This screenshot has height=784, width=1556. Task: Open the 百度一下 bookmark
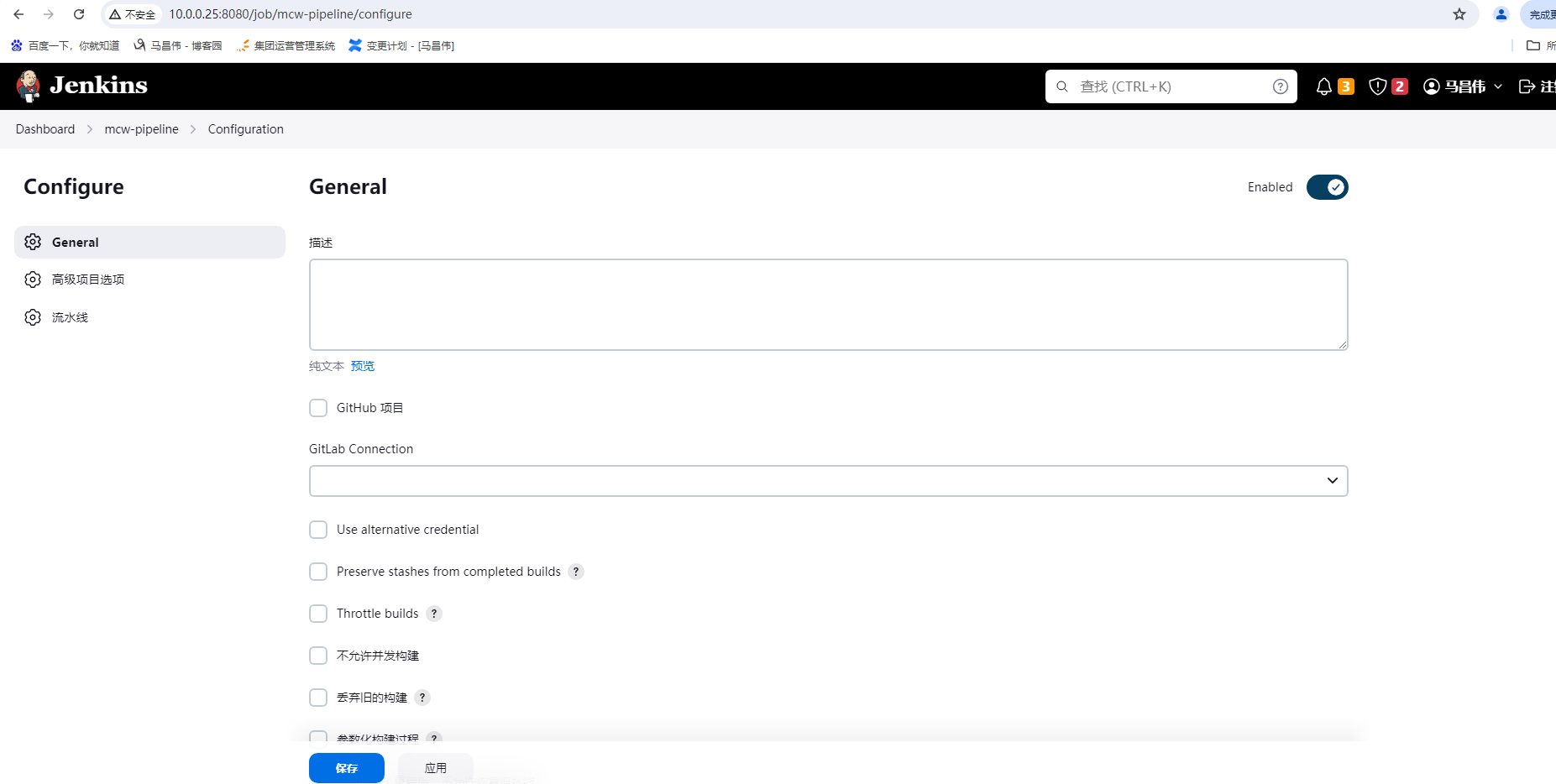coord(65,45)
